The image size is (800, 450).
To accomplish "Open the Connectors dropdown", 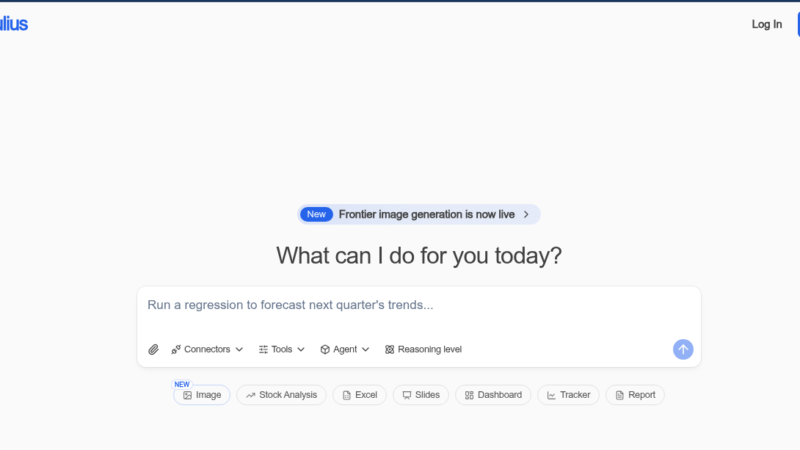I will (x=207, y=349).
